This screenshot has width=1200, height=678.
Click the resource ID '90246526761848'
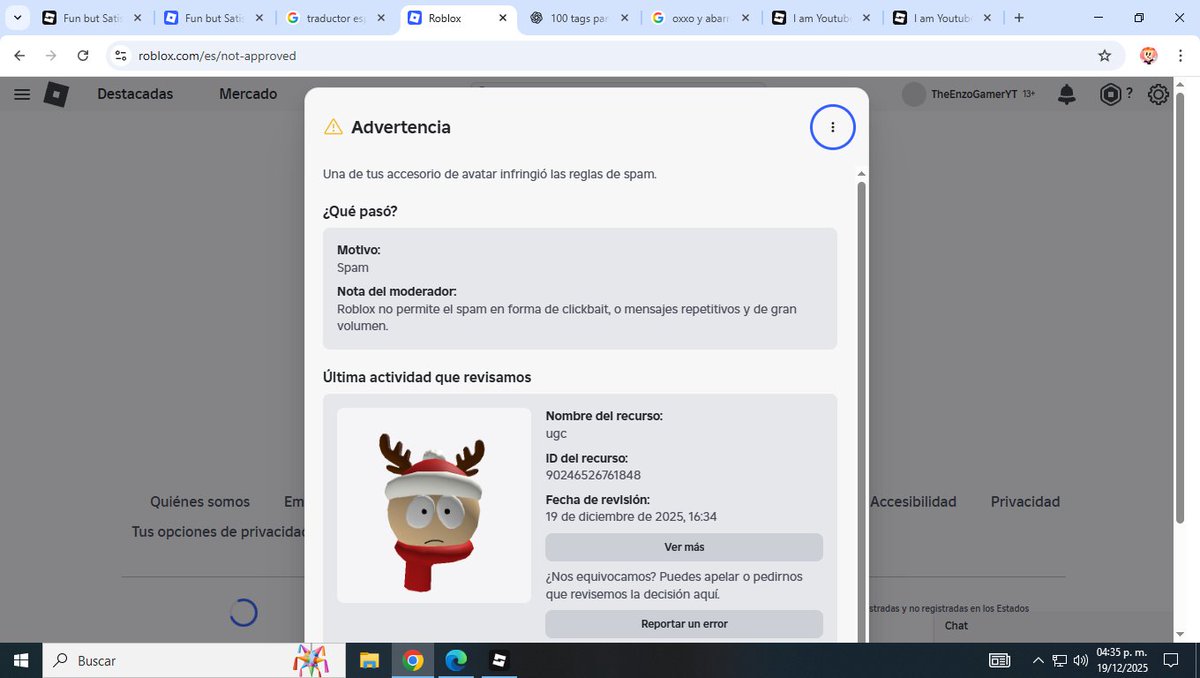click(x=593, y=475)
